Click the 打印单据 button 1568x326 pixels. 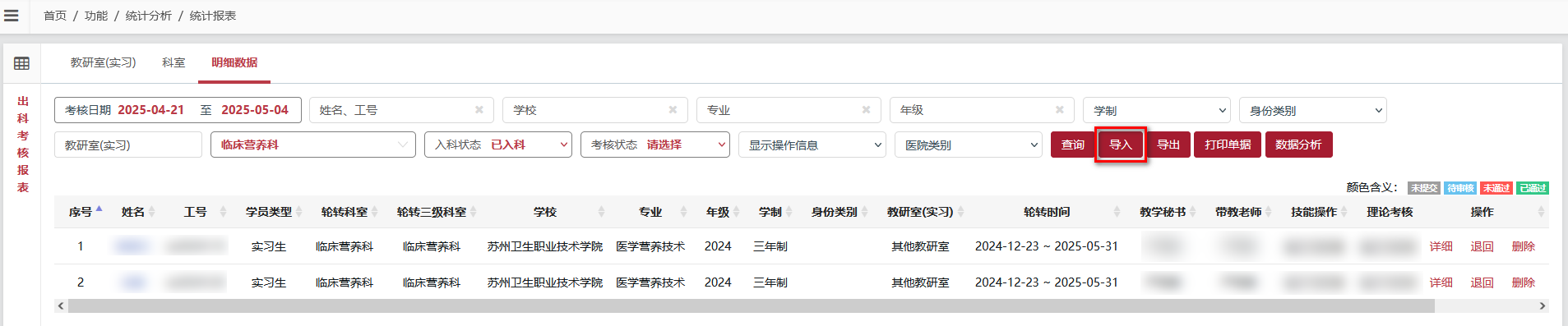pos(1228,145)
